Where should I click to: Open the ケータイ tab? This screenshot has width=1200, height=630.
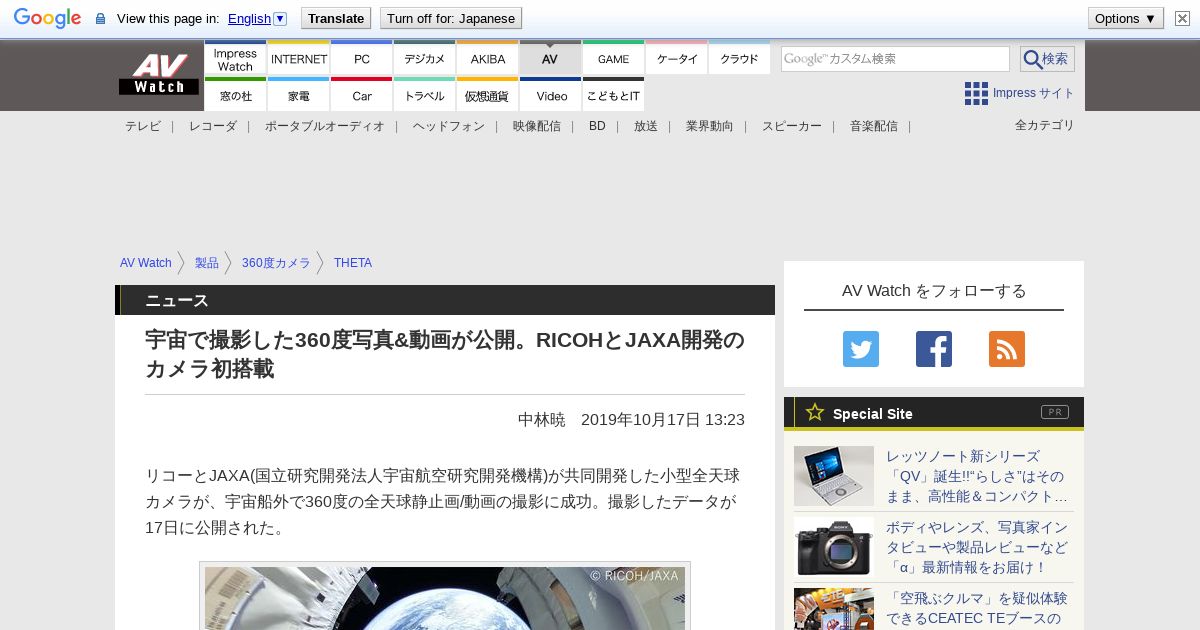677,59
